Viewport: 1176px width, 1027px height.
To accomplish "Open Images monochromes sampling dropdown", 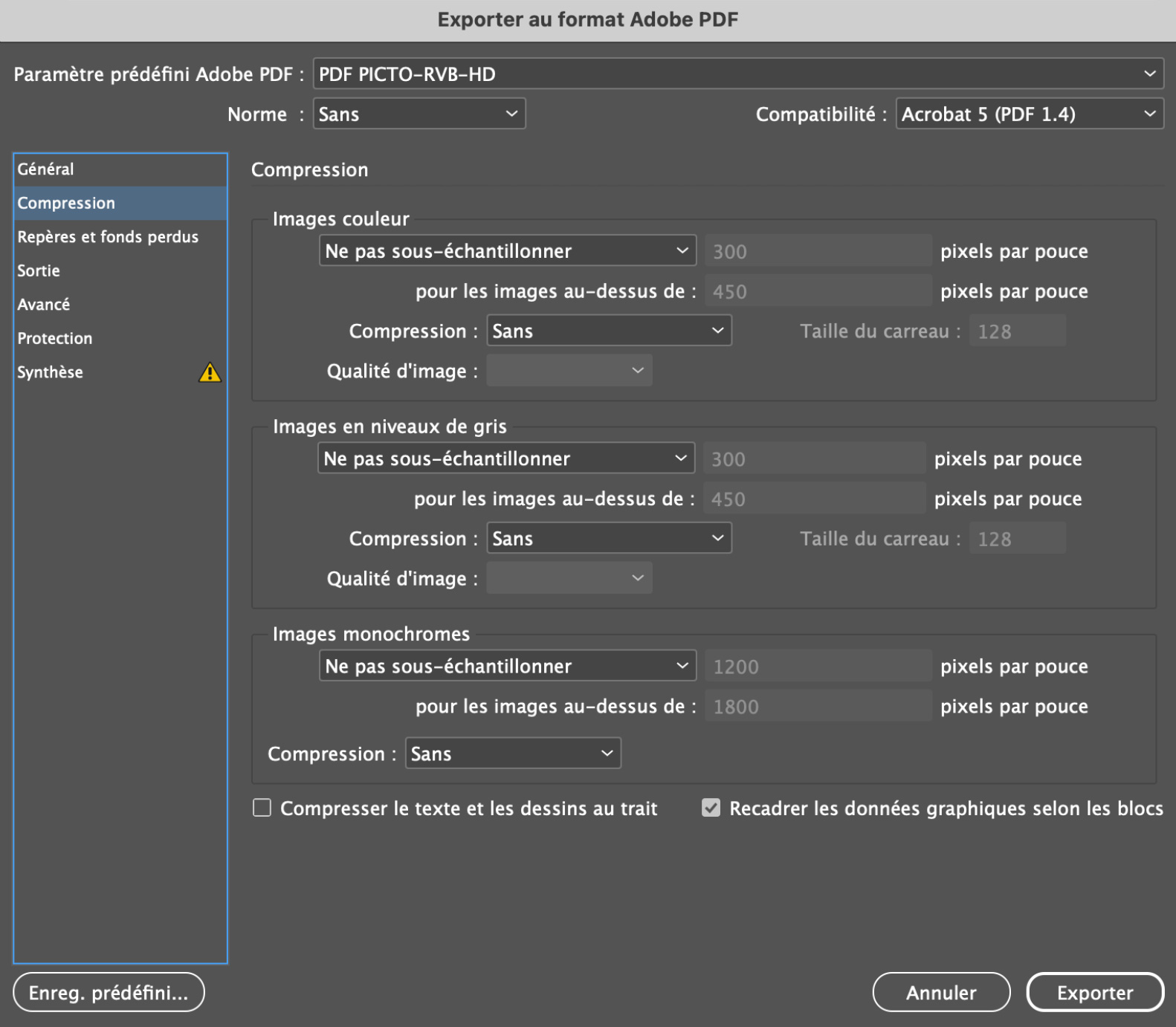I will coord(507,667).
